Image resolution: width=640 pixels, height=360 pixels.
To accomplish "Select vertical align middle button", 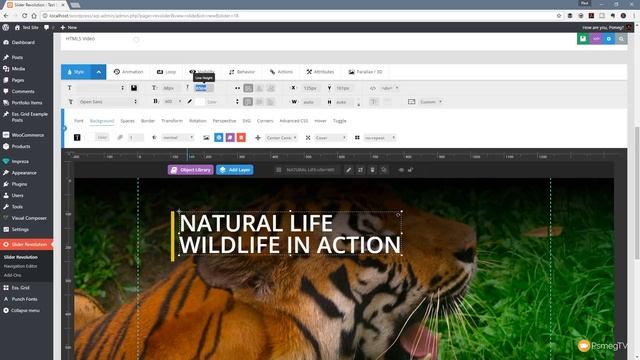I will coord(259,102).
